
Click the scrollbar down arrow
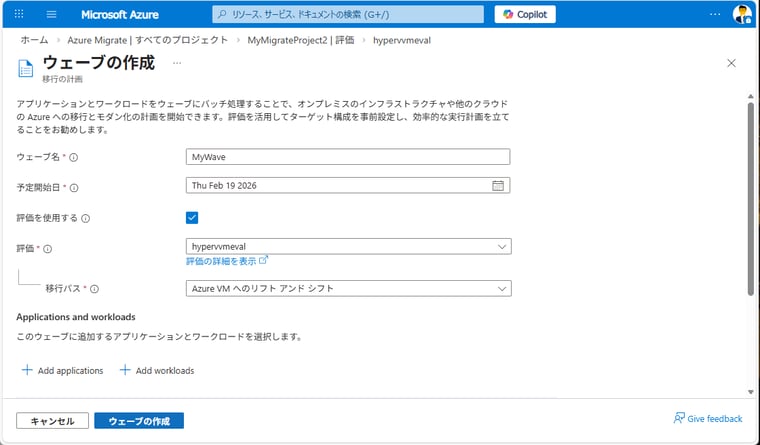751,392
